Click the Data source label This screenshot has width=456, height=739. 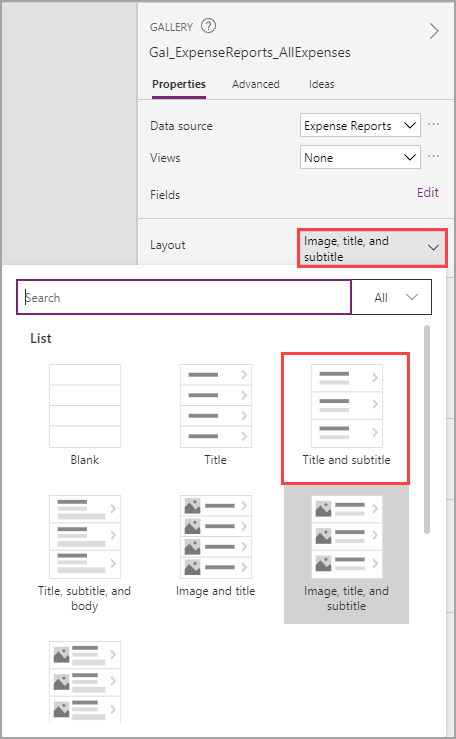(181, 126)
